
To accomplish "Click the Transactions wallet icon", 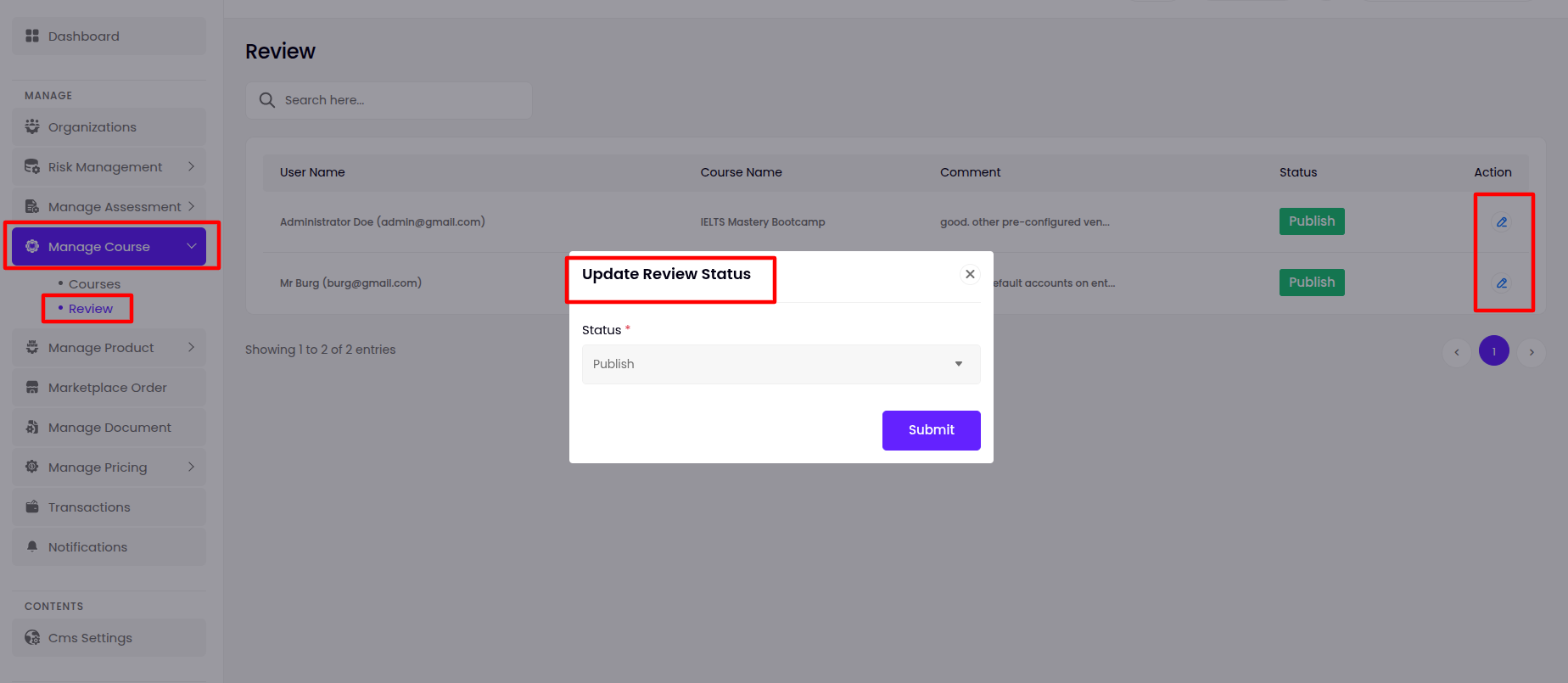I will (32, 507).
